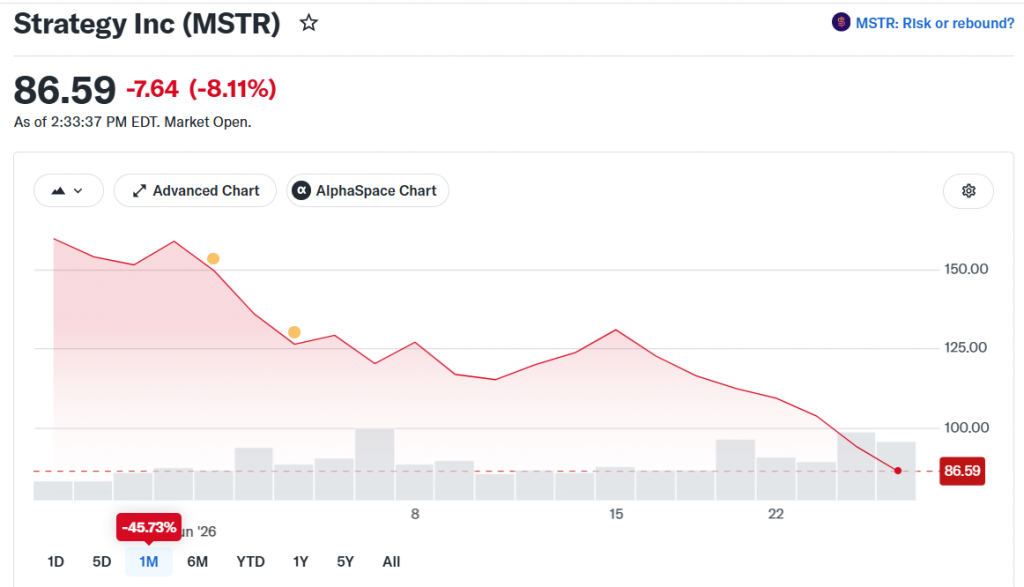The width and height of the screenshot is (1024, 587).
Task: Click the red 86.59 price label
Action: pyautogui.click(x=962, y=471)
